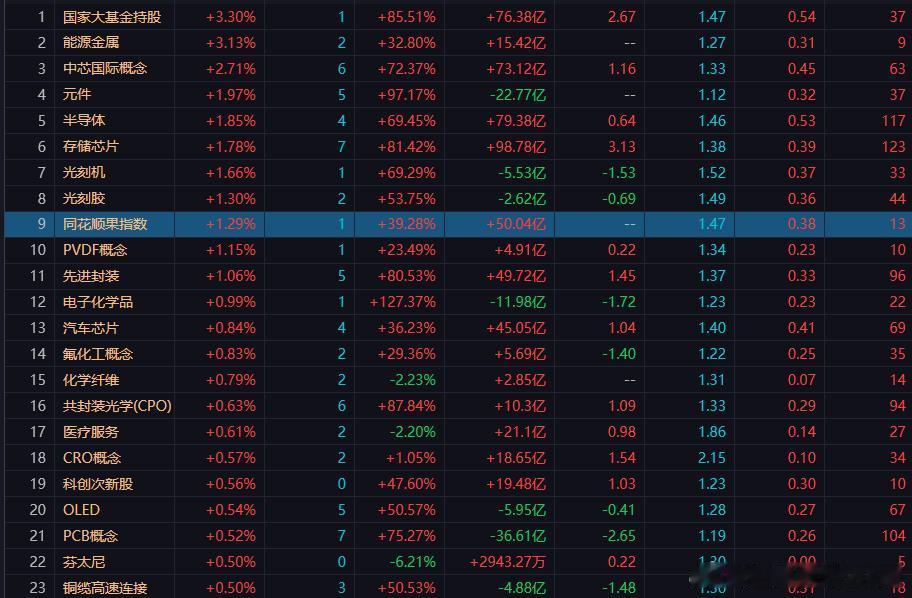Click the +127.37% cell for 电子化学品

point(402,302)
